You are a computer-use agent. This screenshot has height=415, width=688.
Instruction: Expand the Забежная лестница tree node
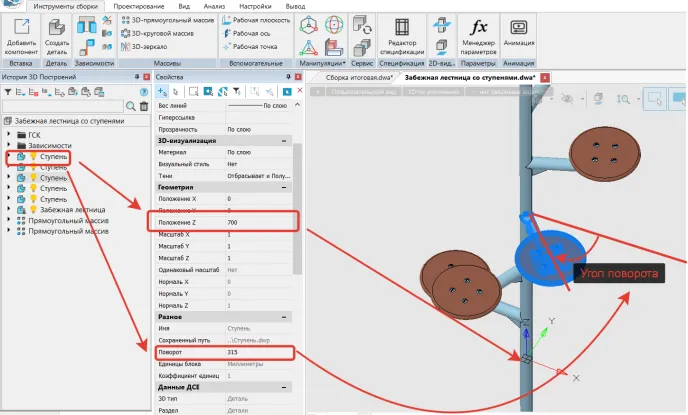click(x=9, y=210)
